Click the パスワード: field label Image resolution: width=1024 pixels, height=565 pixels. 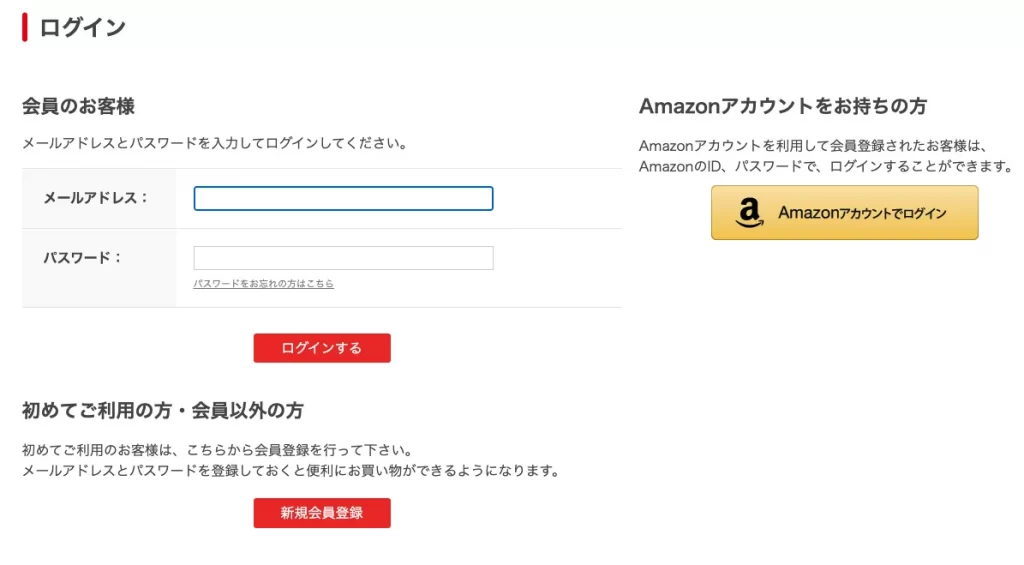click(82, 257)
